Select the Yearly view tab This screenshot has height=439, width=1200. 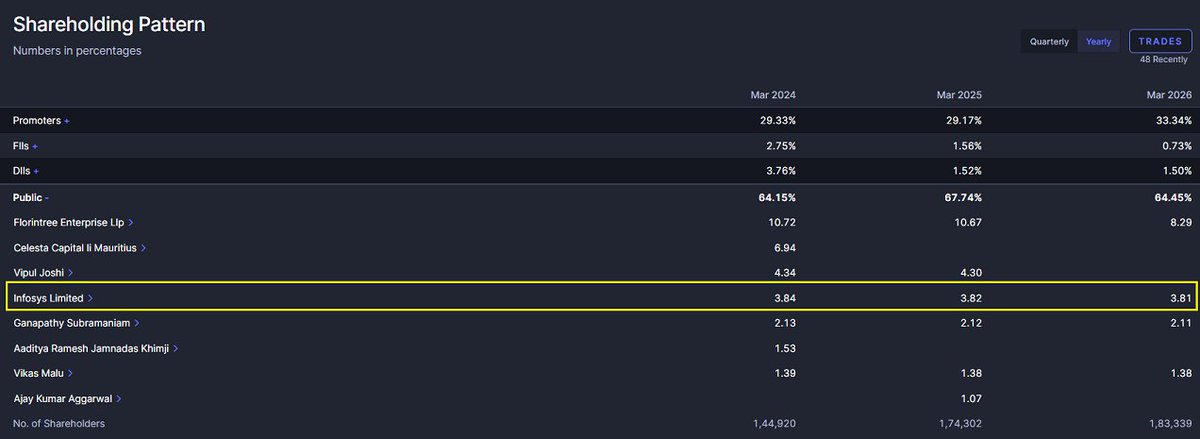pos(1098,42)
